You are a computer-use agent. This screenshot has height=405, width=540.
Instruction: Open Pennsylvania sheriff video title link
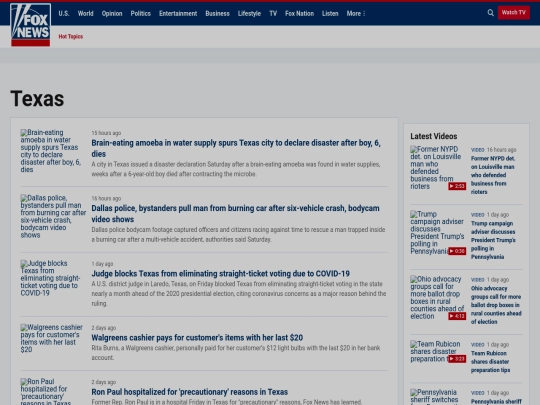(x=496, y=402)
